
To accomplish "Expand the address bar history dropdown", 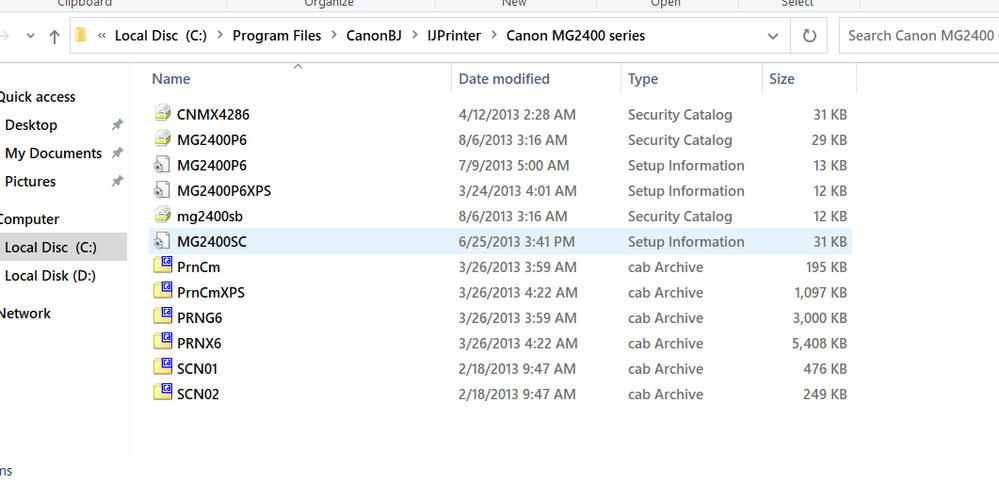I will click(773, 36).
